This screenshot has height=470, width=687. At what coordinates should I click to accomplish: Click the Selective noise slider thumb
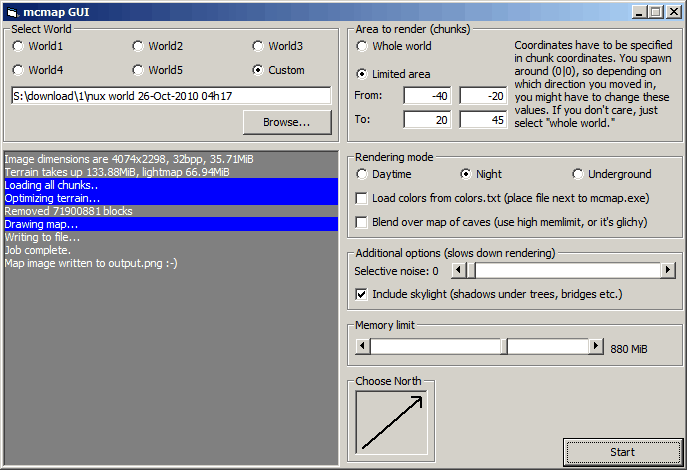coord(471,270)
